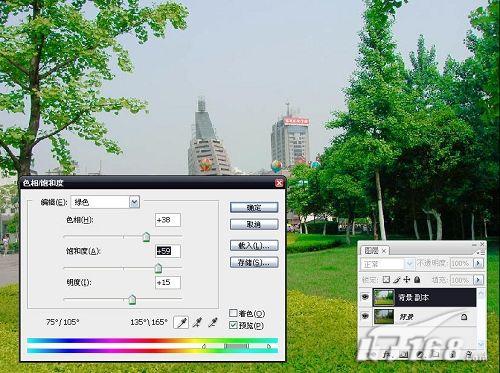
Task: Select the 背景 layer thumbnail
Action: 384,317
